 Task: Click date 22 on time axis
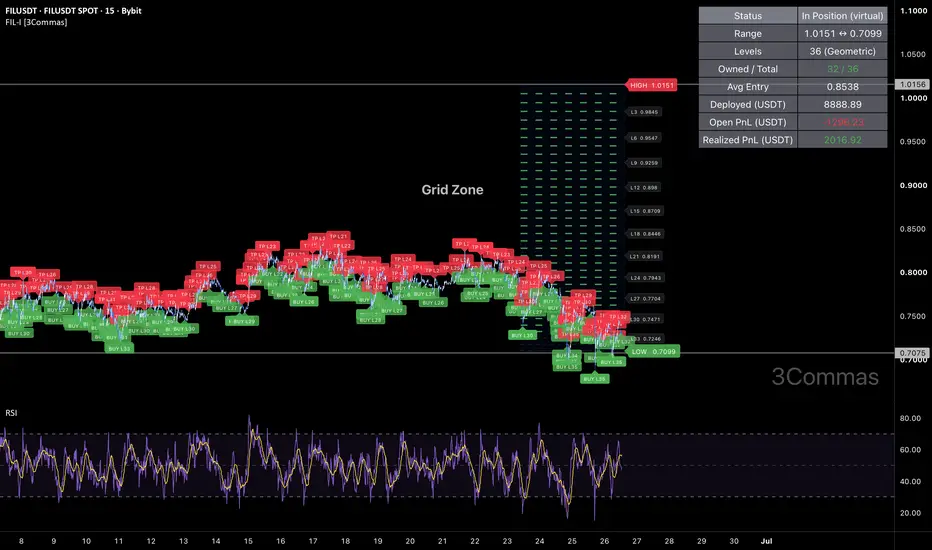click(474, 541)
